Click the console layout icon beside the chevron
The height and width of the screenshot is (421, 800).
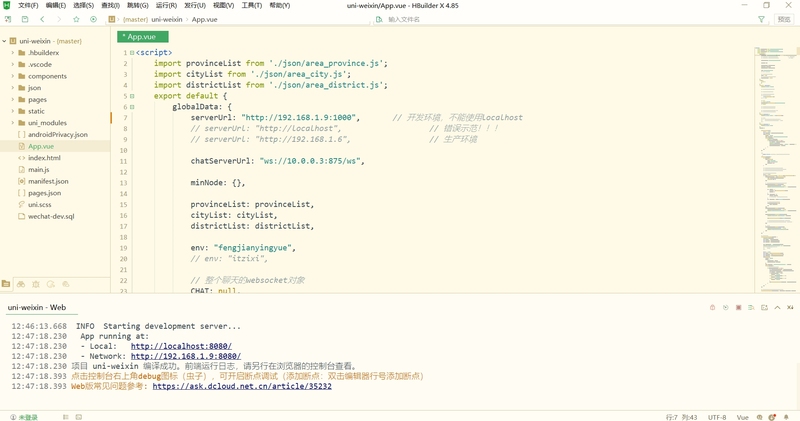tap(764, 307)
